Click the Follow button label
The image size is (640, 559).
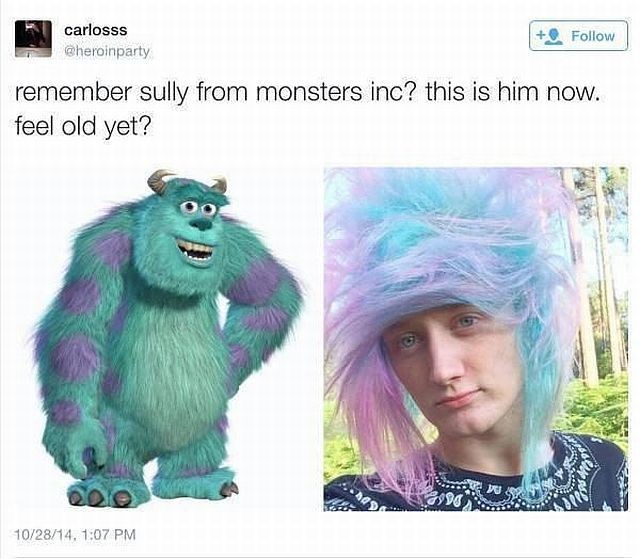point(593,36)
